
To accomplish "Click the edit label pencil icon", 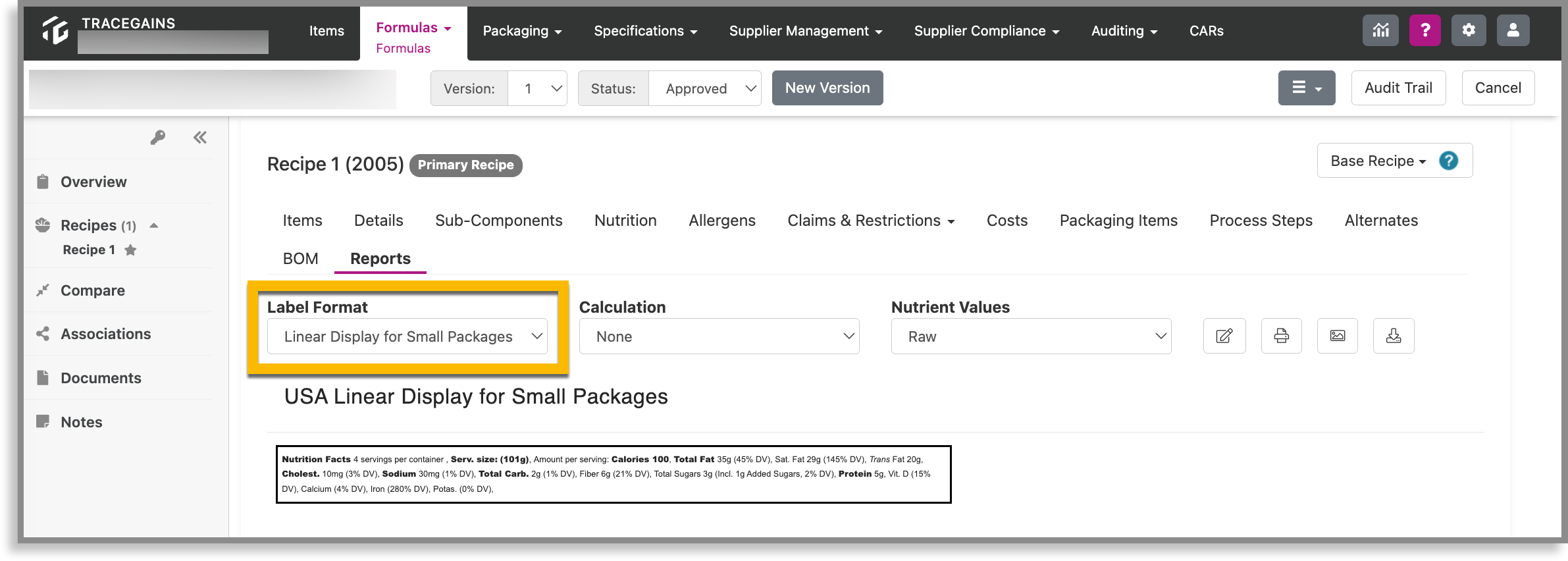I will click(x=1224, y=336).
